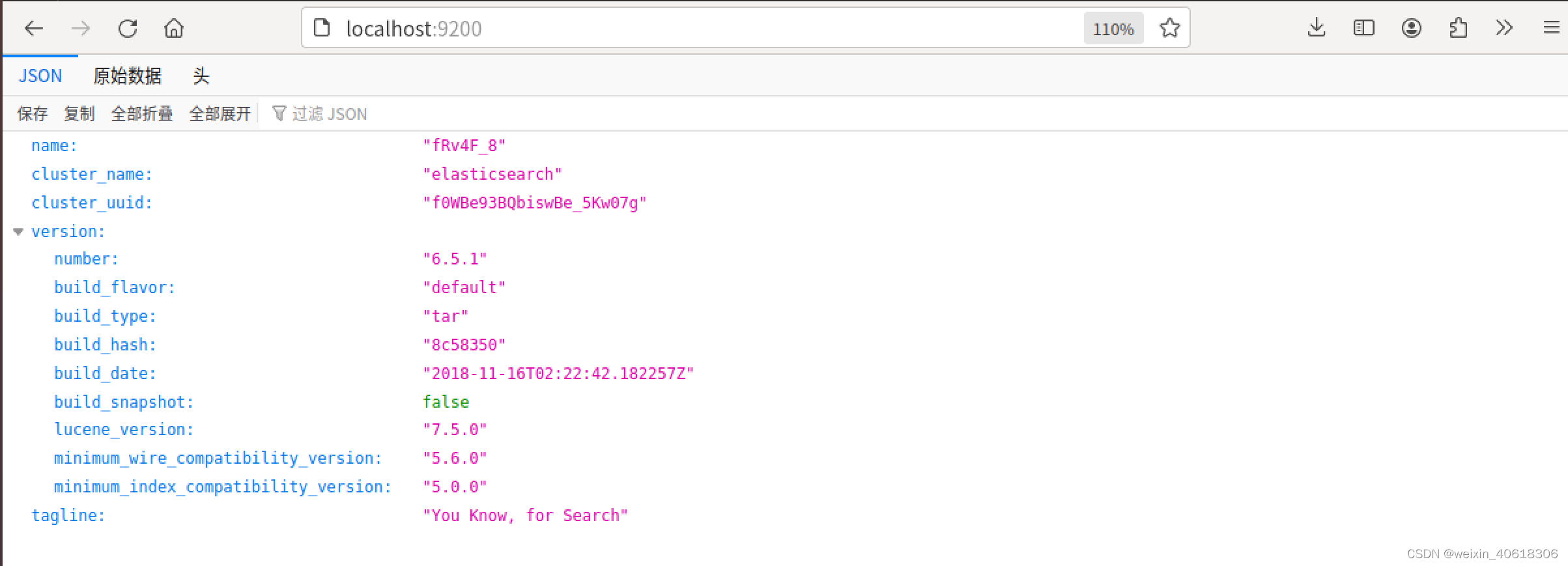Click the 复制 copy button

click(79, 114)
